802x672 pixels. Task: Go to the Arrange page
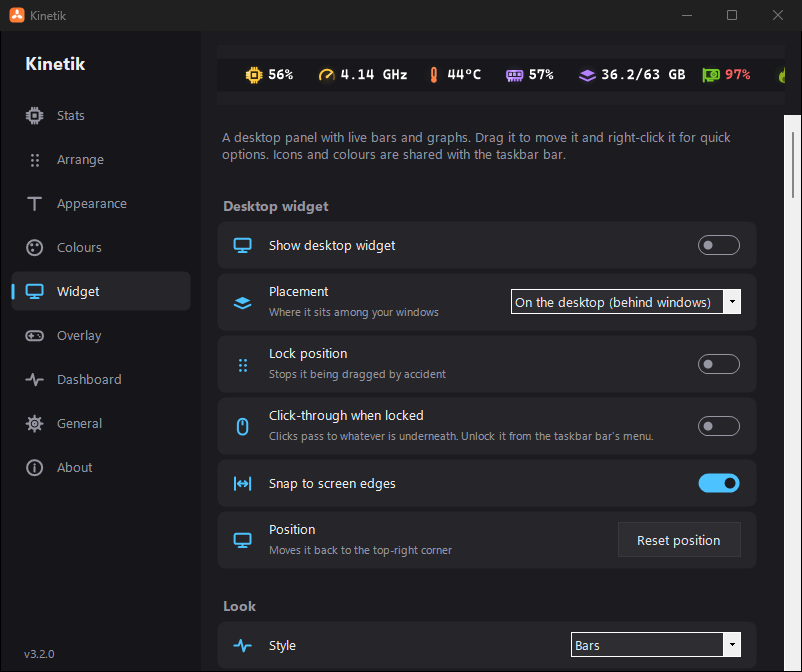click(101, 160)
